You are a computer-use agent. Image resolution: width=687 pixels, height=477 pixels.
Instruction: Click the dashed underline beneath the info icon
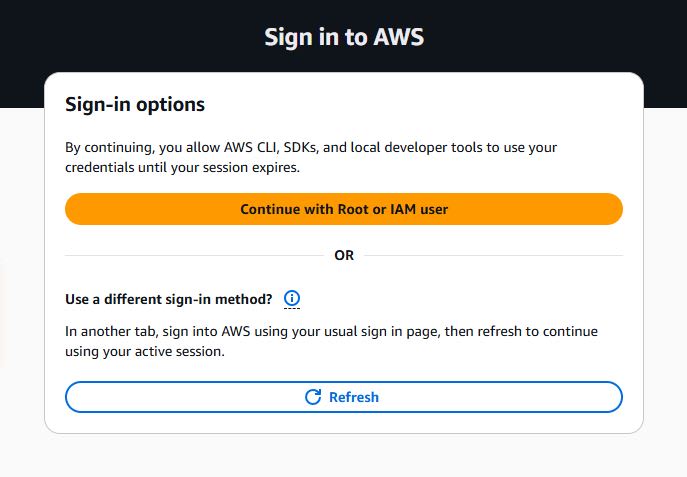[292, 308]
